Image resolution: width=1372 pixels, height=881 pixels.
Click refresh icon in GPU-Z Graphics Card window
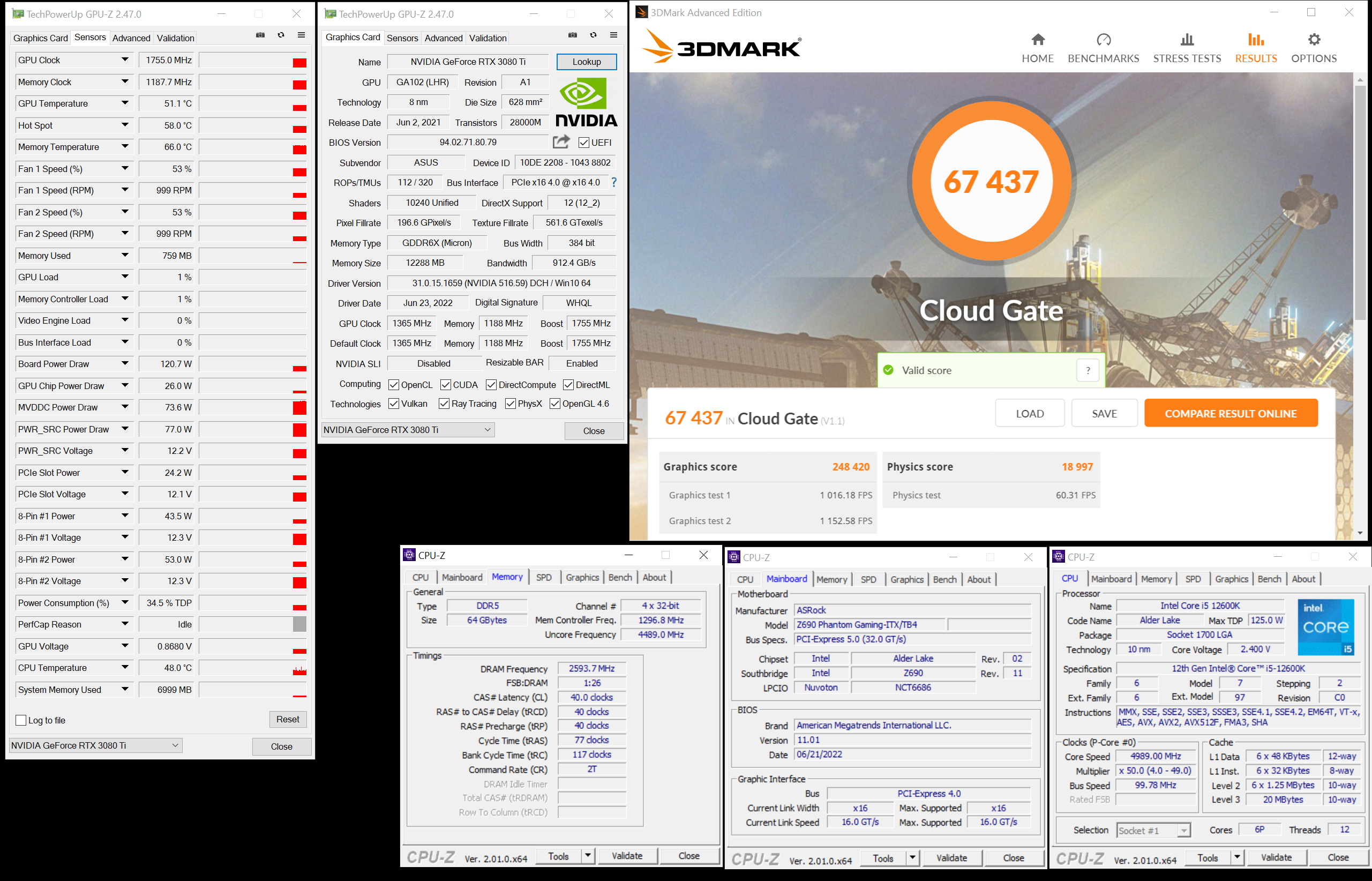[x=593, y=35]
